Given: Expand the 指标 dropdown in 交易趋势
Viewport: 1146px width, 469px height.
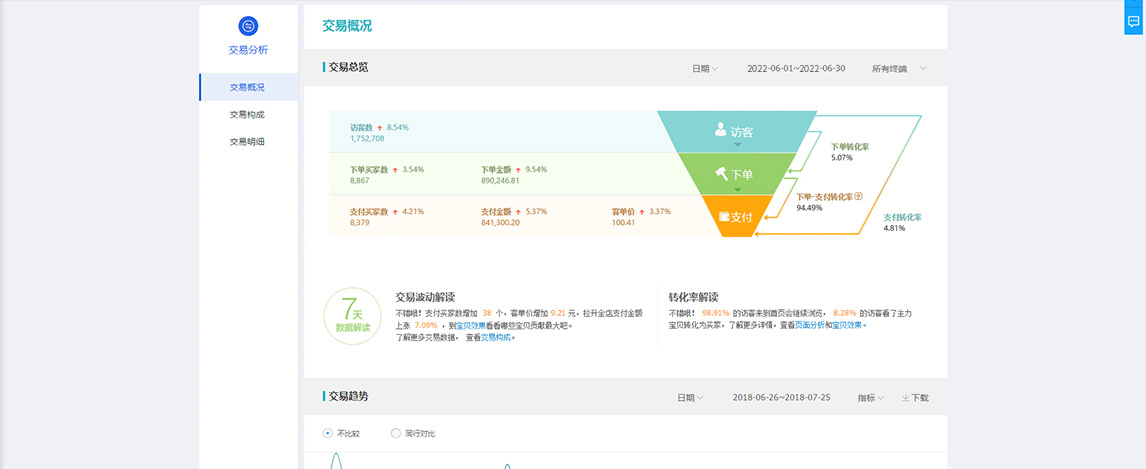Looking at the screenshot, I should pyautogui.click(x=871, y=398).
